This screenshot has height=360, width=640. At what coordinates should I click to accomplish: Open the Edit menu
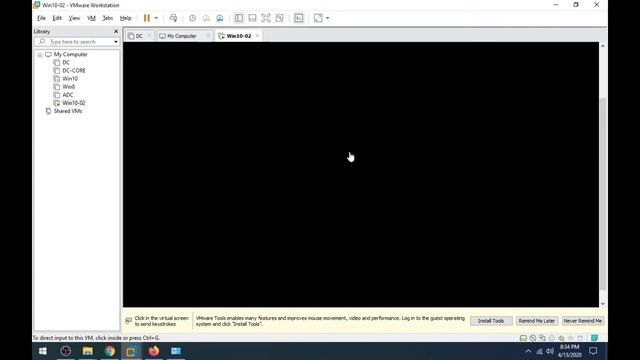[x=57, y=18]
